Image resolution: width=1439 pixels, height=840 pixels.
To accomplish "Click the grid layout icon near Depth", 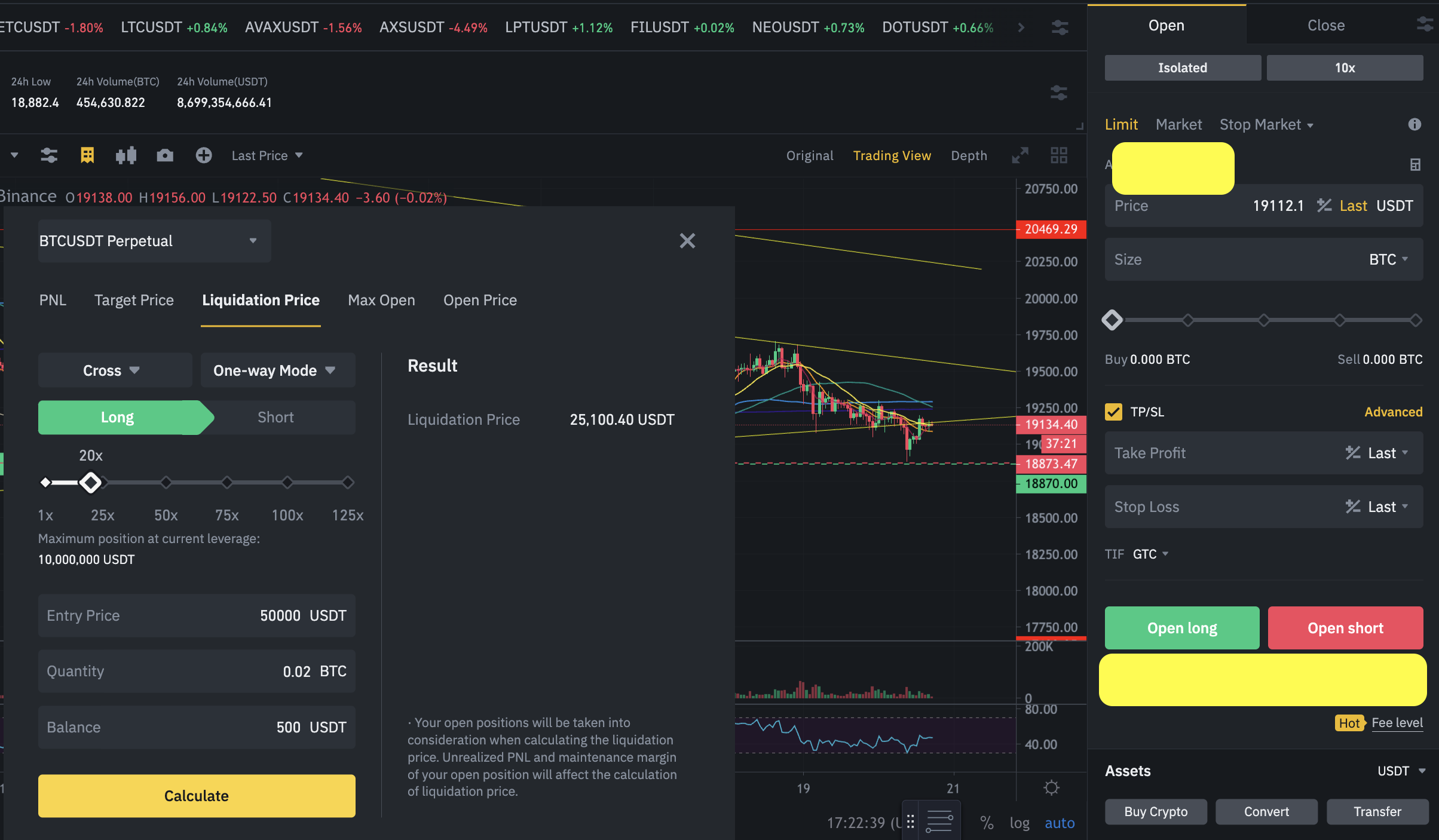I will coord(1059,156).
